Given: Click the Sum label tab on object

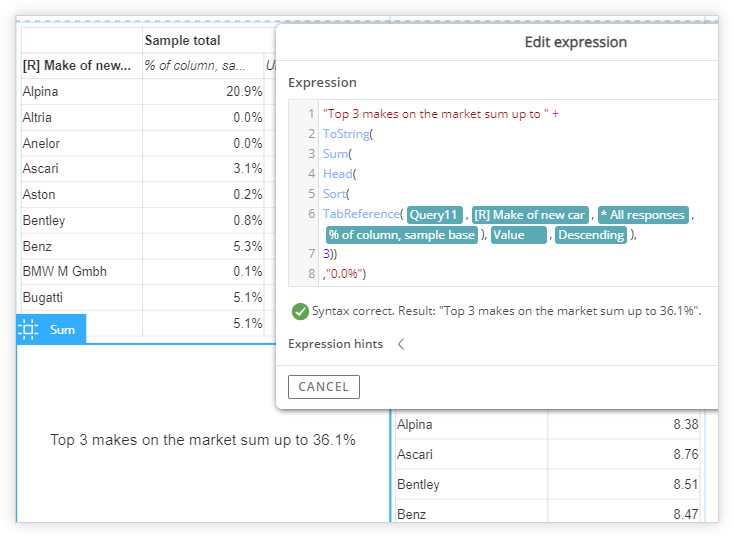Looking at the screenshot, I should point(62,329).
